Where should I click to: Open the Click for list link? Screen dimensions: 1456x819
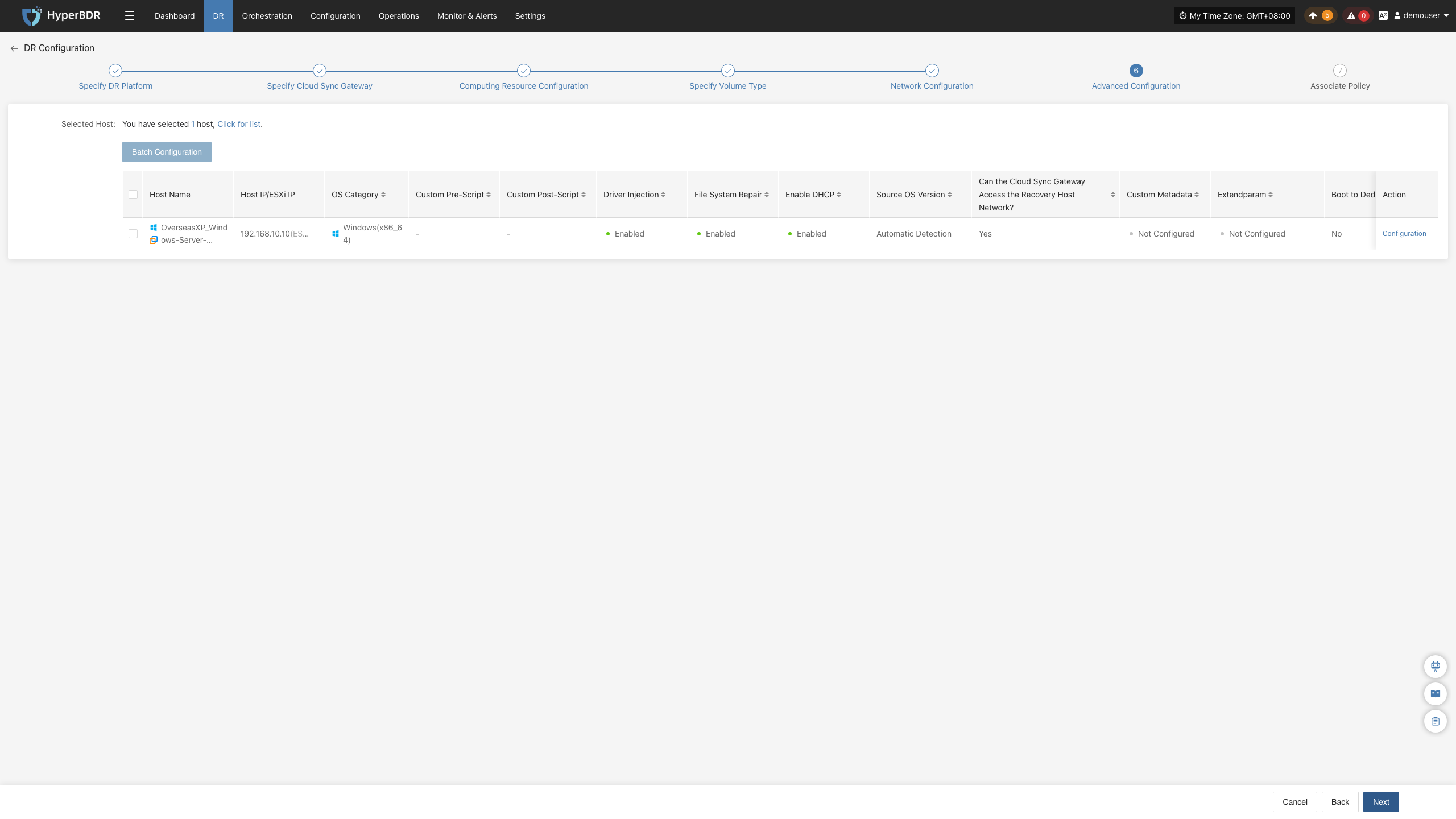(239, 124)
